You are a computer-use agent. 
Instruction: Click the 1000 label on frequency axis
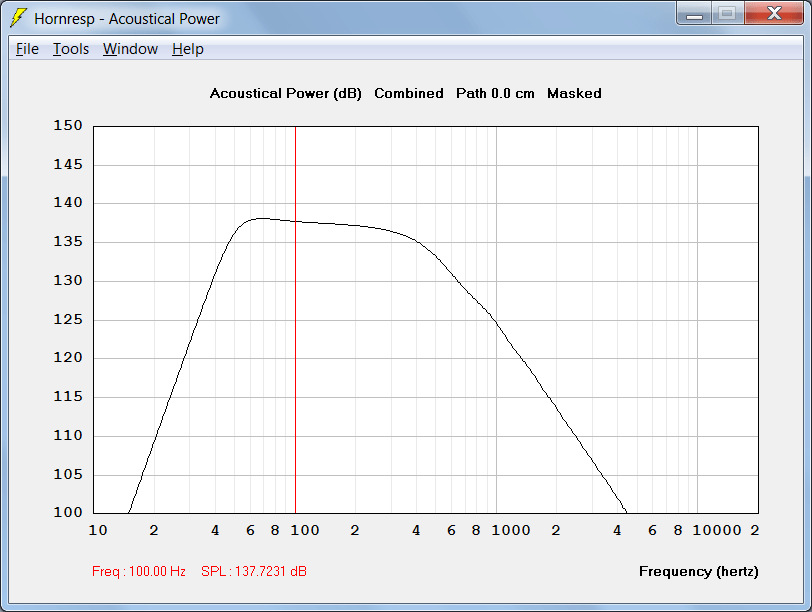[511, 531]
